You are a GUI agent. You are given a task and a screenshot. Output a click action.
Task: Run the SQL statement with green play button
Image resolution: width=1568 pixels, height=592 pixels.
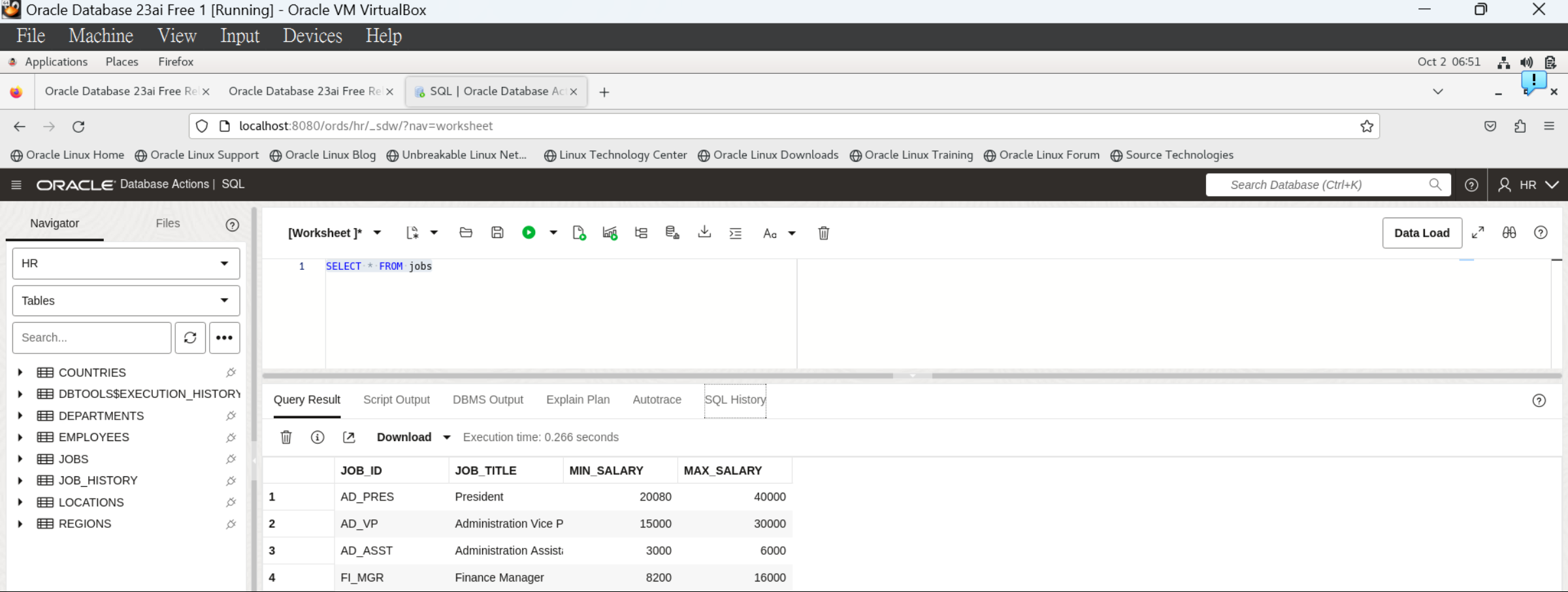pos(529,233)
